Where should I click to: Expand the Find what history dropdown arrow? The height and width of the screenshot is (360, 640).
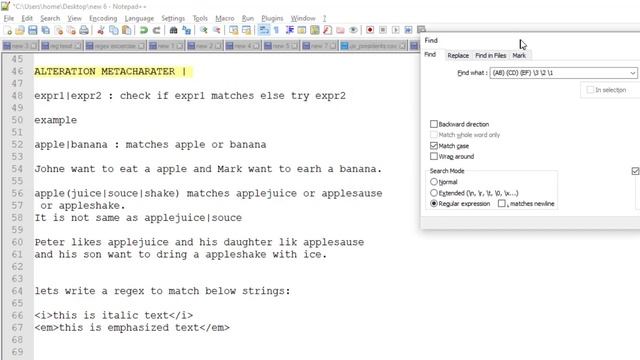(x=633, y=73)
